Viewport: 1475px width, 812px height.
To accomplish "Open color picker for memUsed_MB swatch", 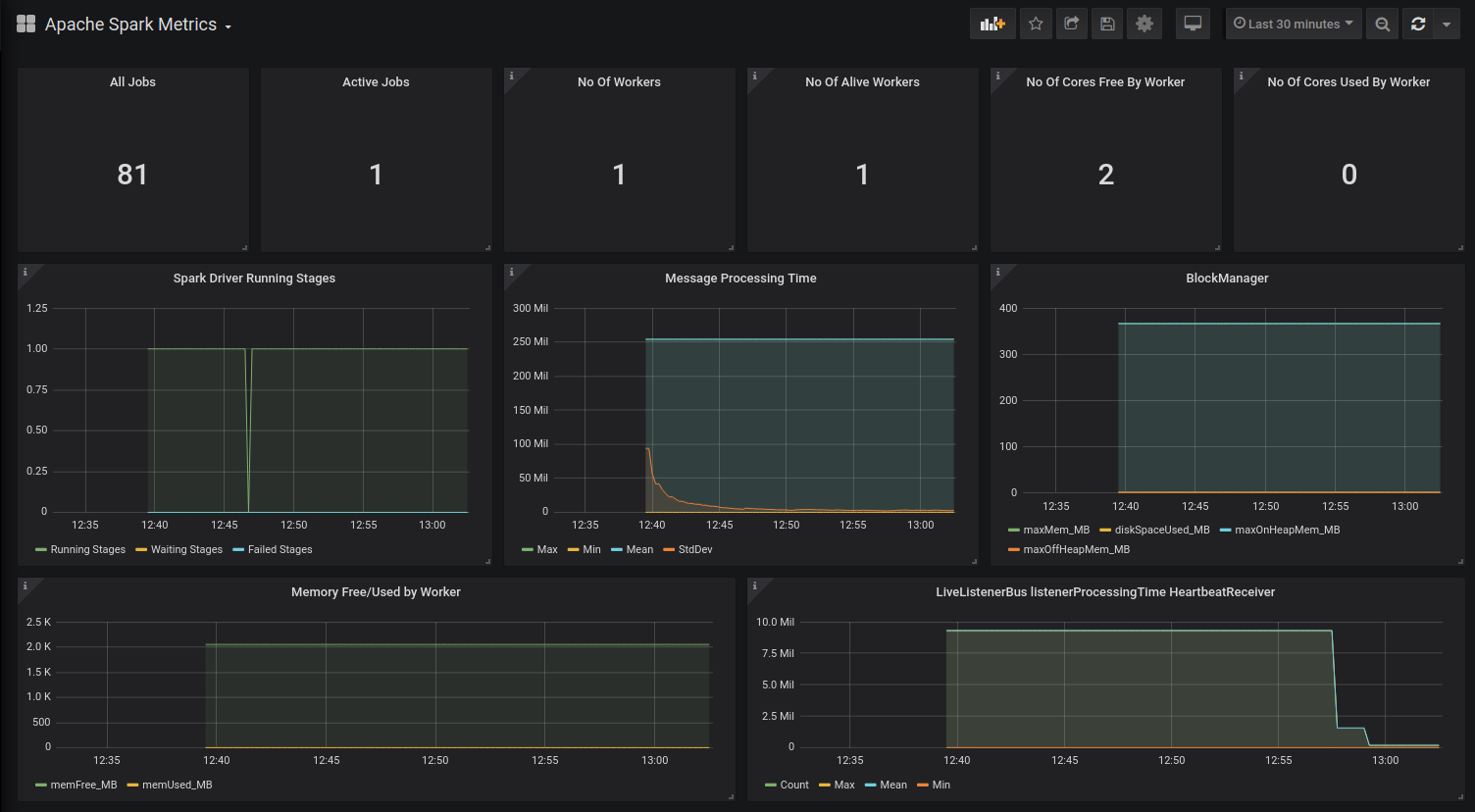I will (132, 786).
